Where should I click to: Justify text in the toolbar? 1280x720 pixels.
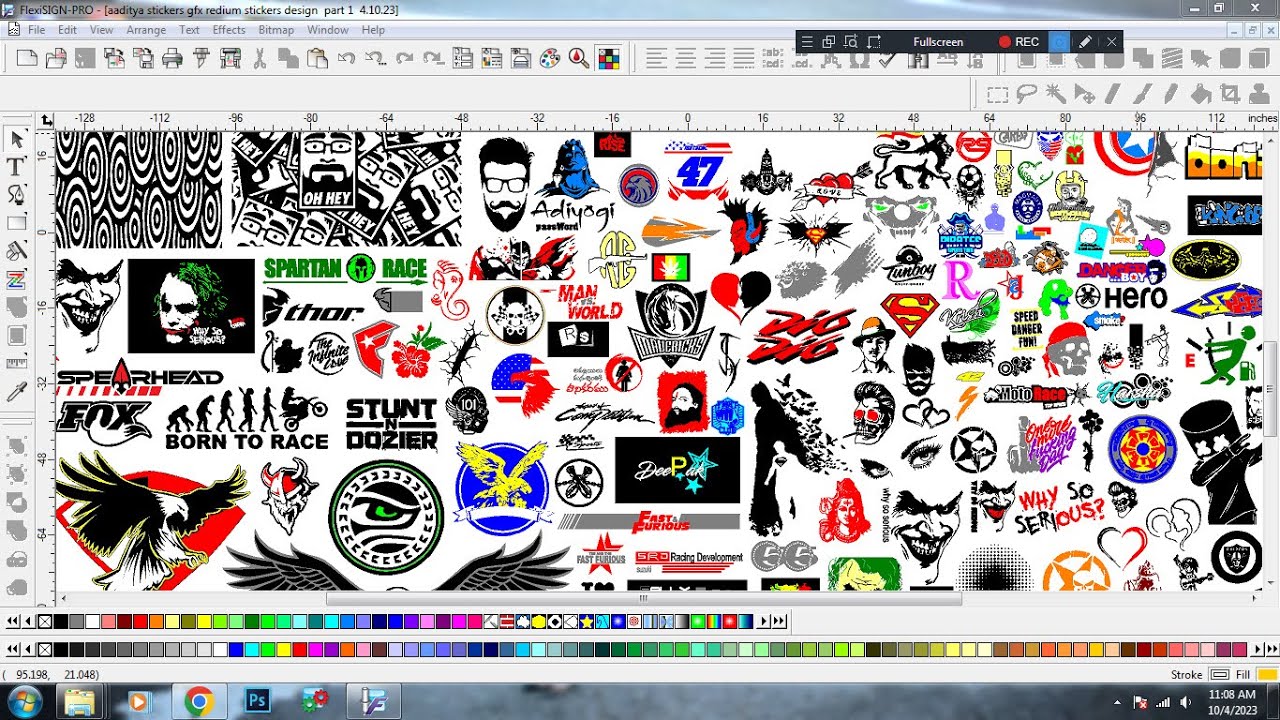tap(743, 58)
